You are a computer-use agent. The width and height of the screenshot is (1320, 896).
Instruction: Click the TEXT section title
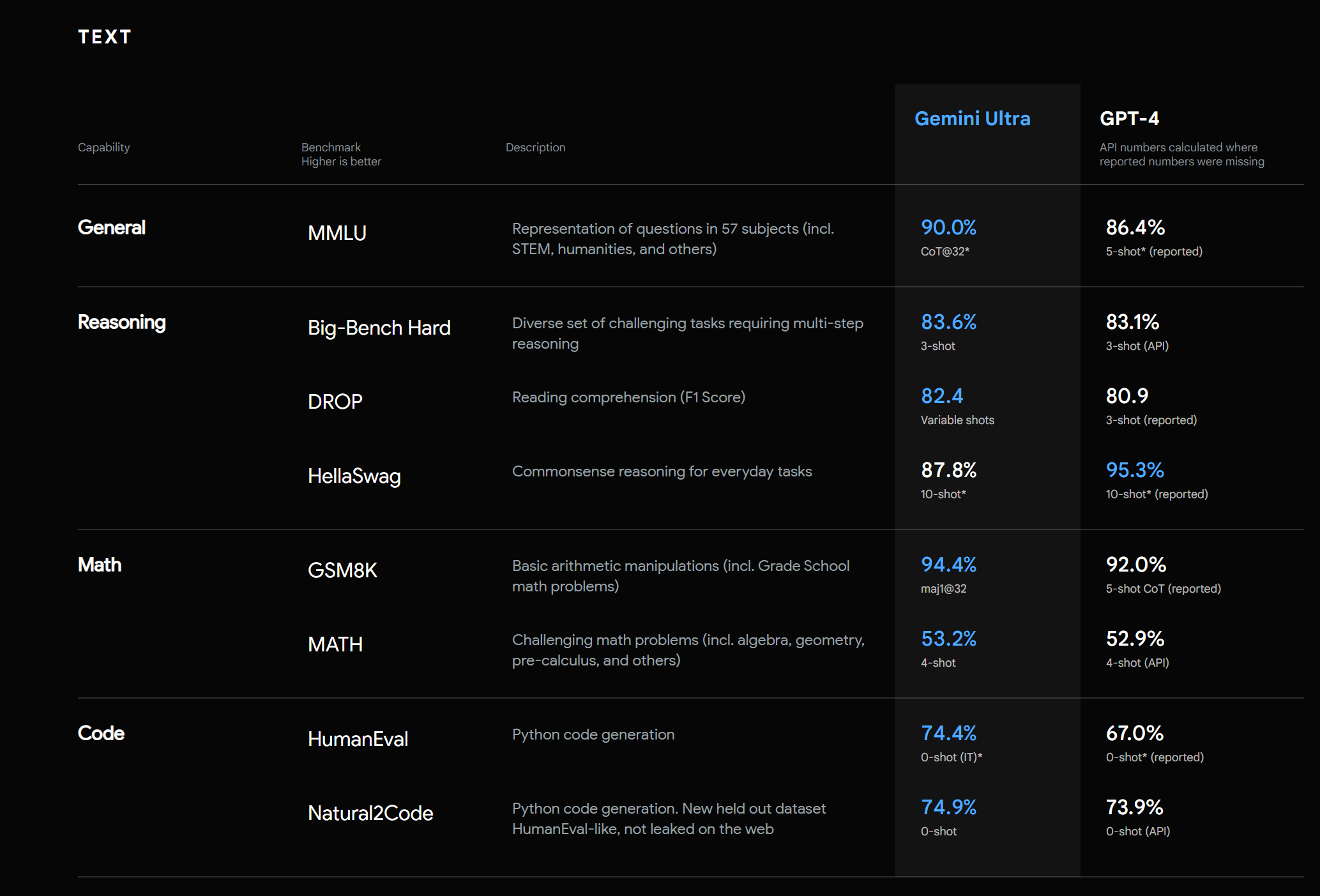point(105,37)
